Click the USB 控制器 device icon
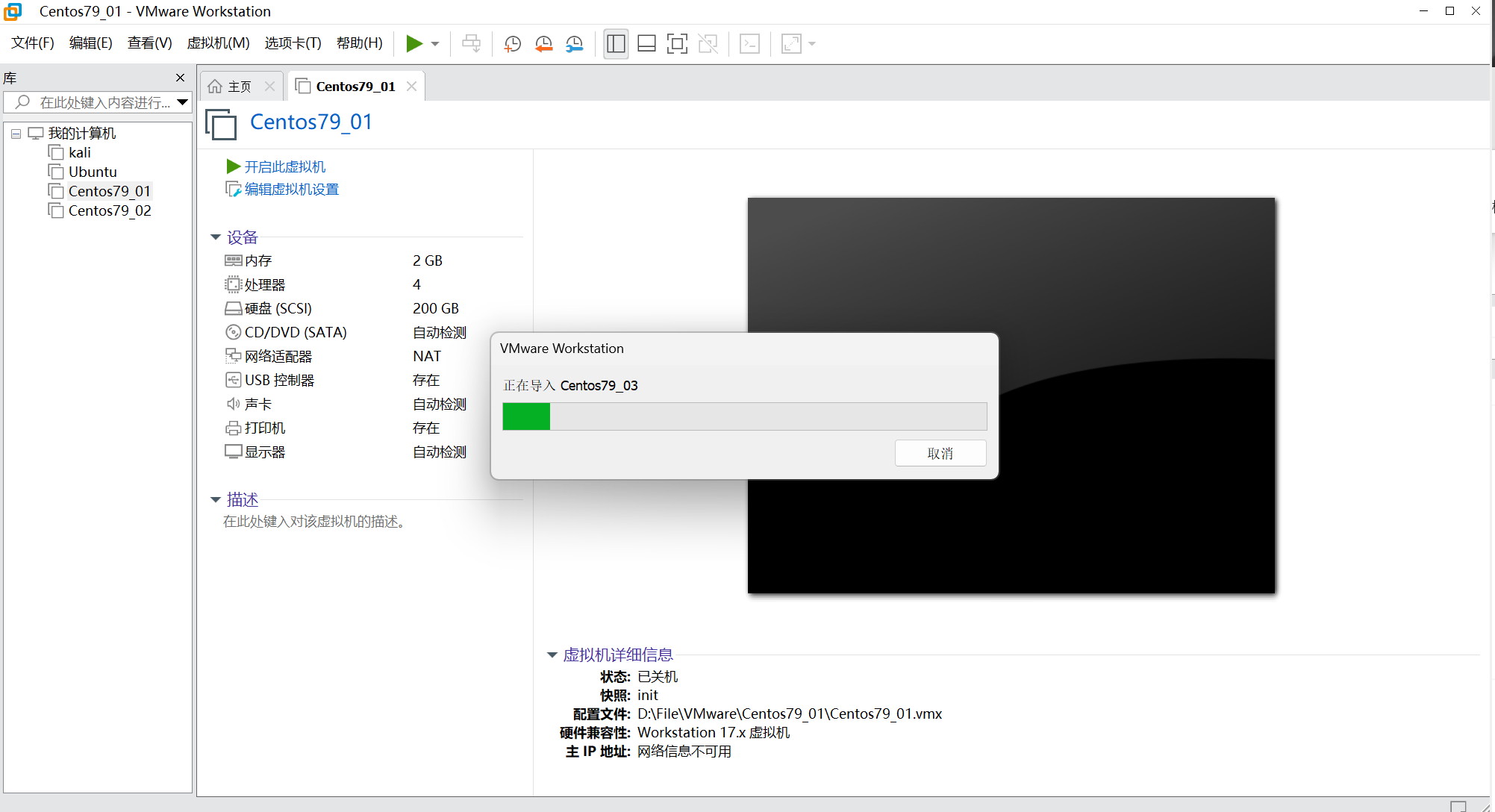 [234, 380]
